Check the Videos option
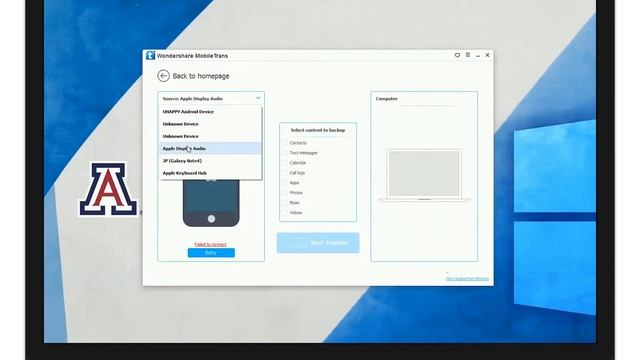Image resolution: width=640 pixels, height=360 pixels. click(x=285, y=213)
